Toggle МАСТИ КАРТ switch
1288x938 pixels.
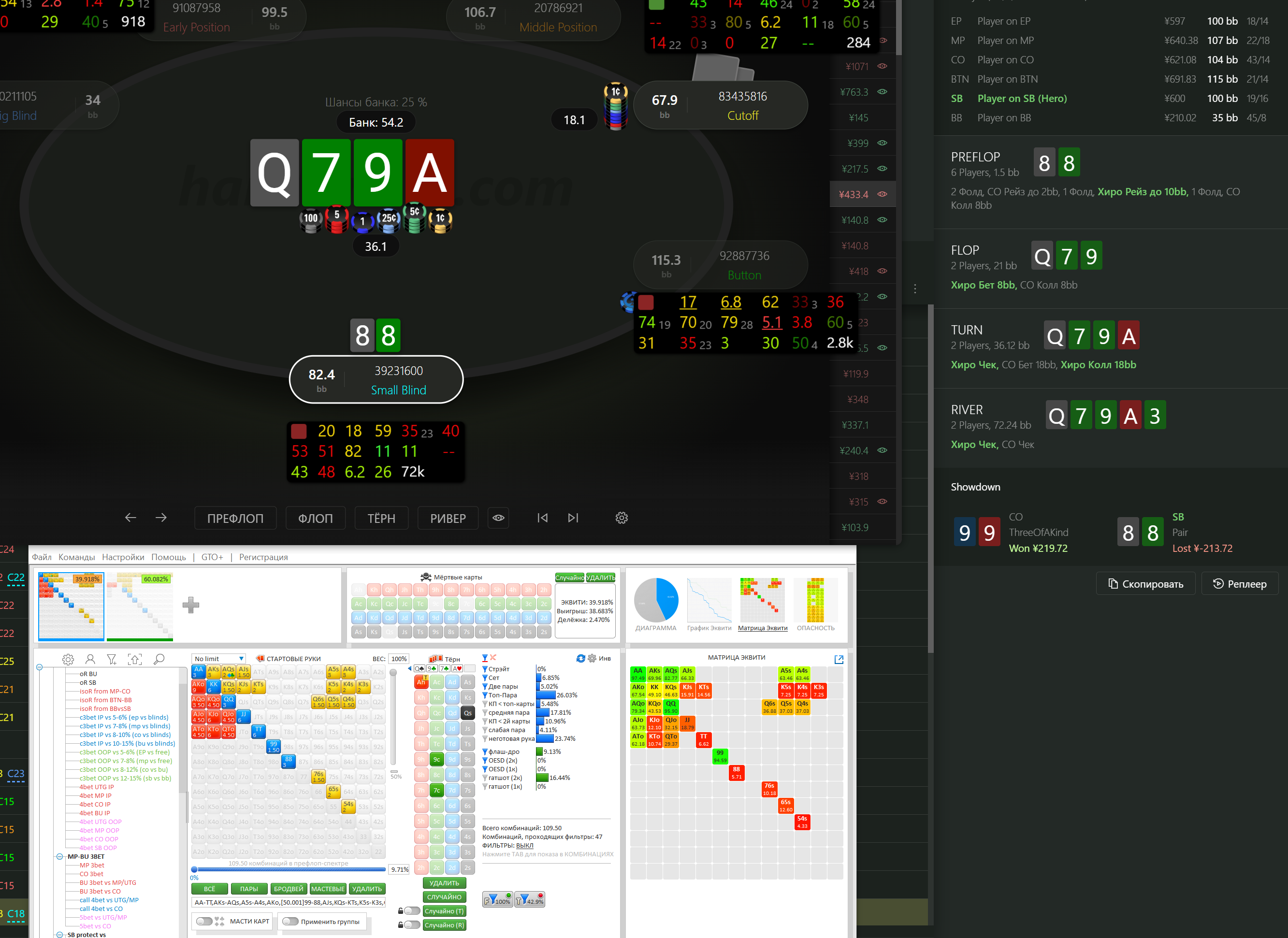pos(204,921)
